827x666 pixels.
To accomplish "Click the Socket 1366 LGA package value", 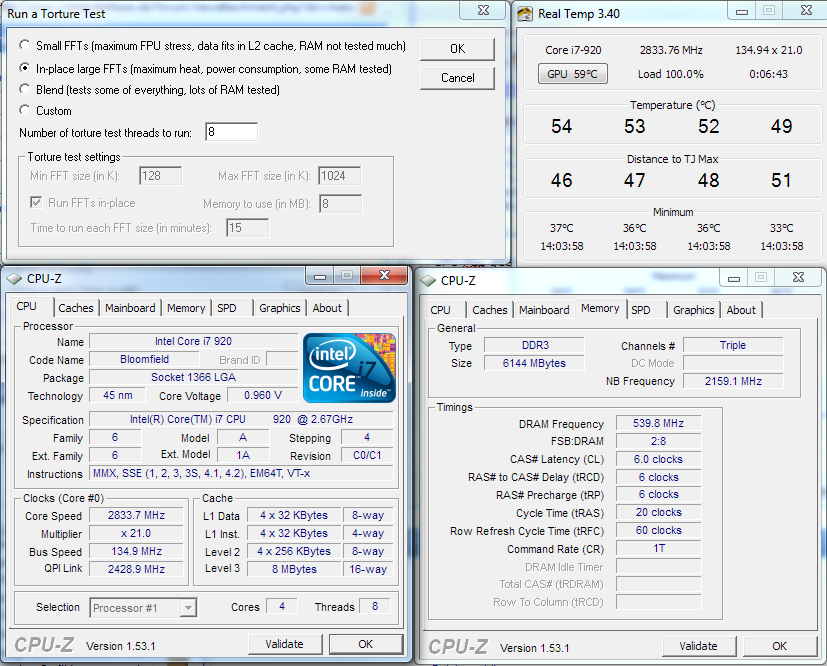I will (x=193, y=377).
